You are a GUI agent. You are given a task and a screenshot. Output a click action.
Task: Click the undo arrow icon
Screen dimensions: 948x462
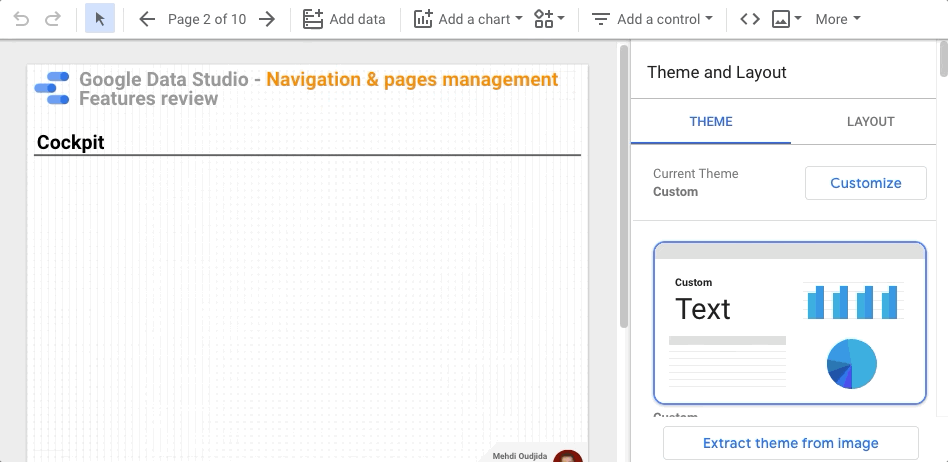21,19
